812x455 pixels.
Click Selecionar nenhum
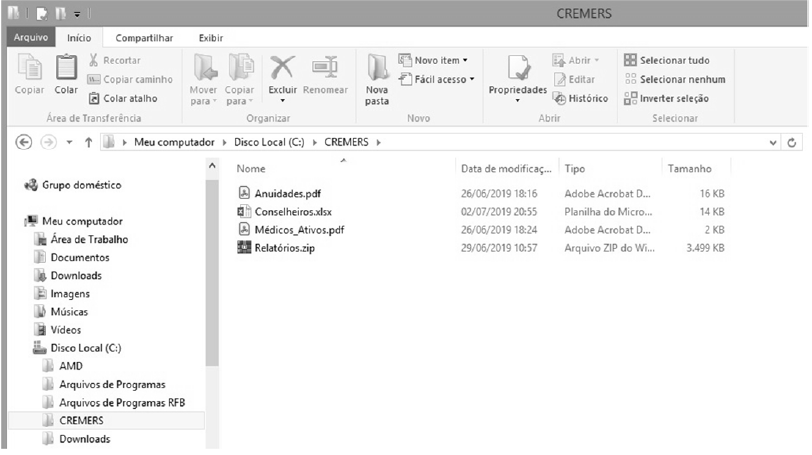(x=675, y=79)
